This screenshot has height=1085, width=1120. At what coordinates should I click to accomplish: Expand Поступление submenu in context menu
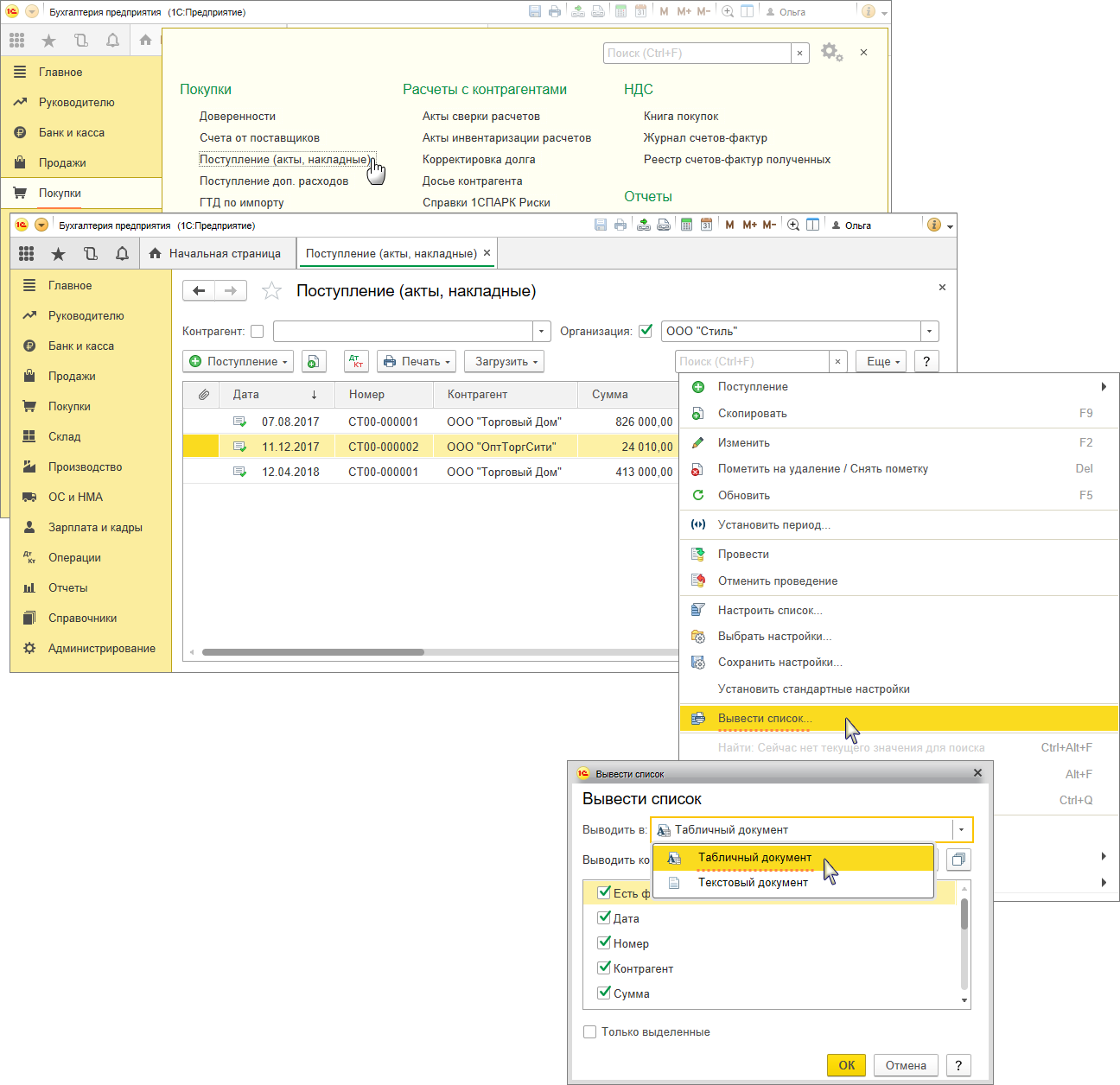point(1104,386)
